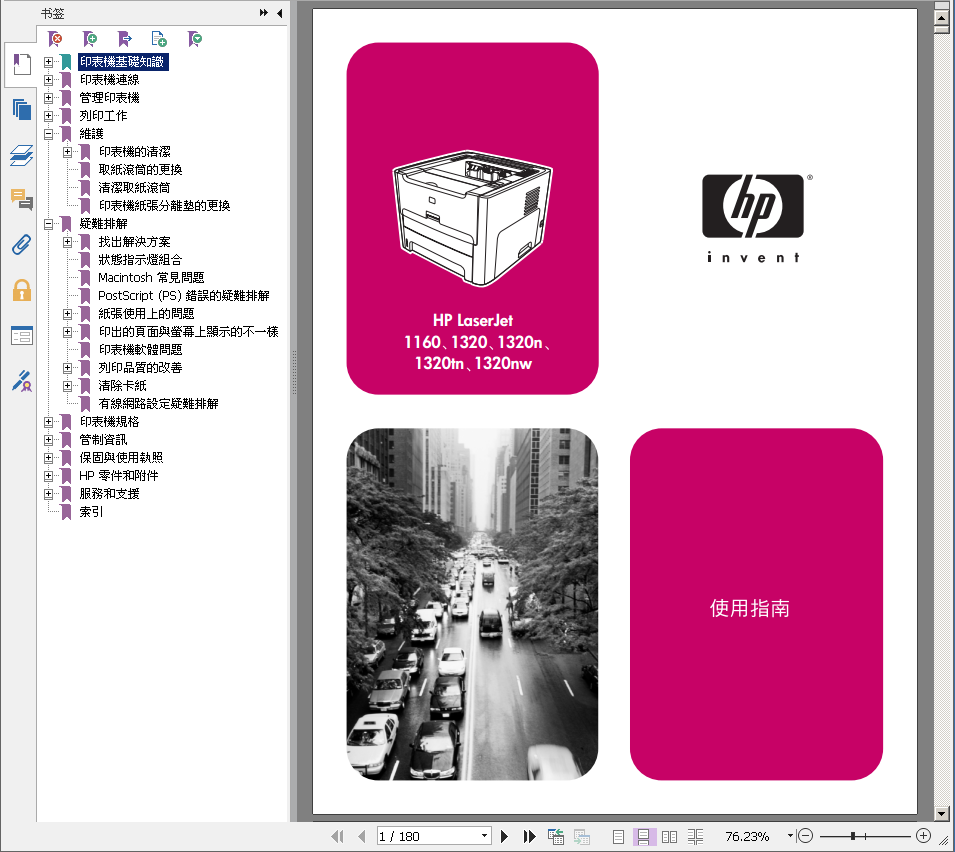Expand all bookmarks panel arrows icon
The height and width of the screenshot is (852, 955).
coord(264,13)
